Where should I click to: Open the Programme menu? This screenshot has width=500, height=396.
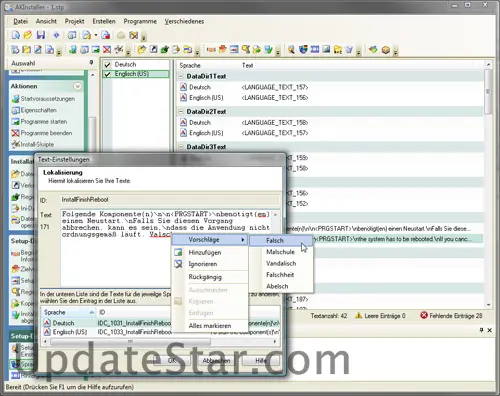coord(140,21)
